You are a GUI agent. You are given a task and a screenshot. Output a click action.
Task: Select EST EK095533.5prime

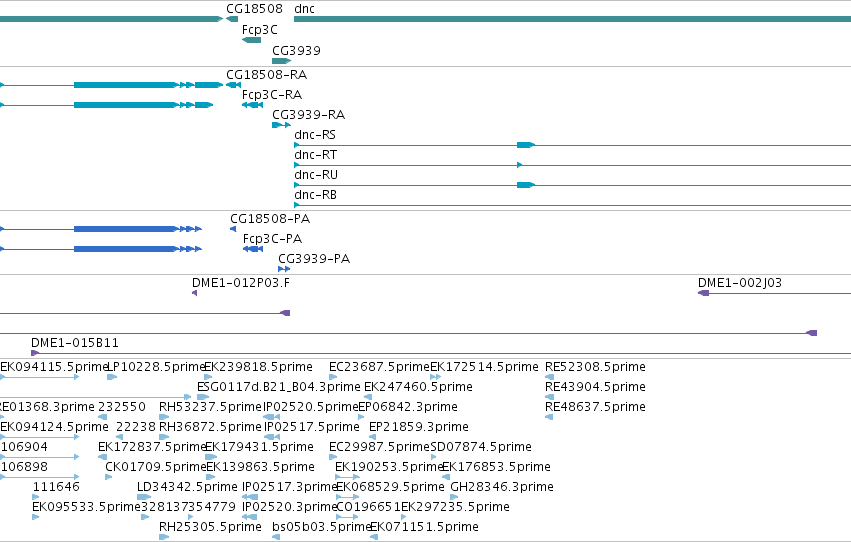click(87, 507)
